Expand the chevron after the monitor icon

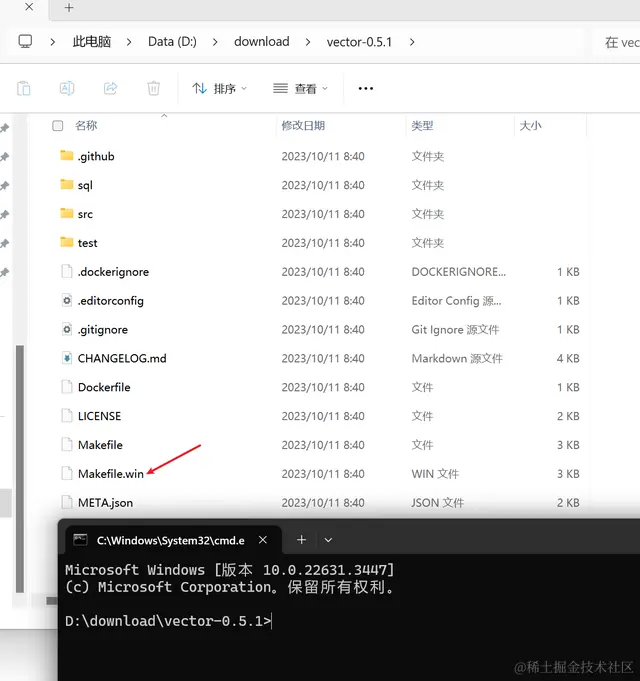pos(53,42)
